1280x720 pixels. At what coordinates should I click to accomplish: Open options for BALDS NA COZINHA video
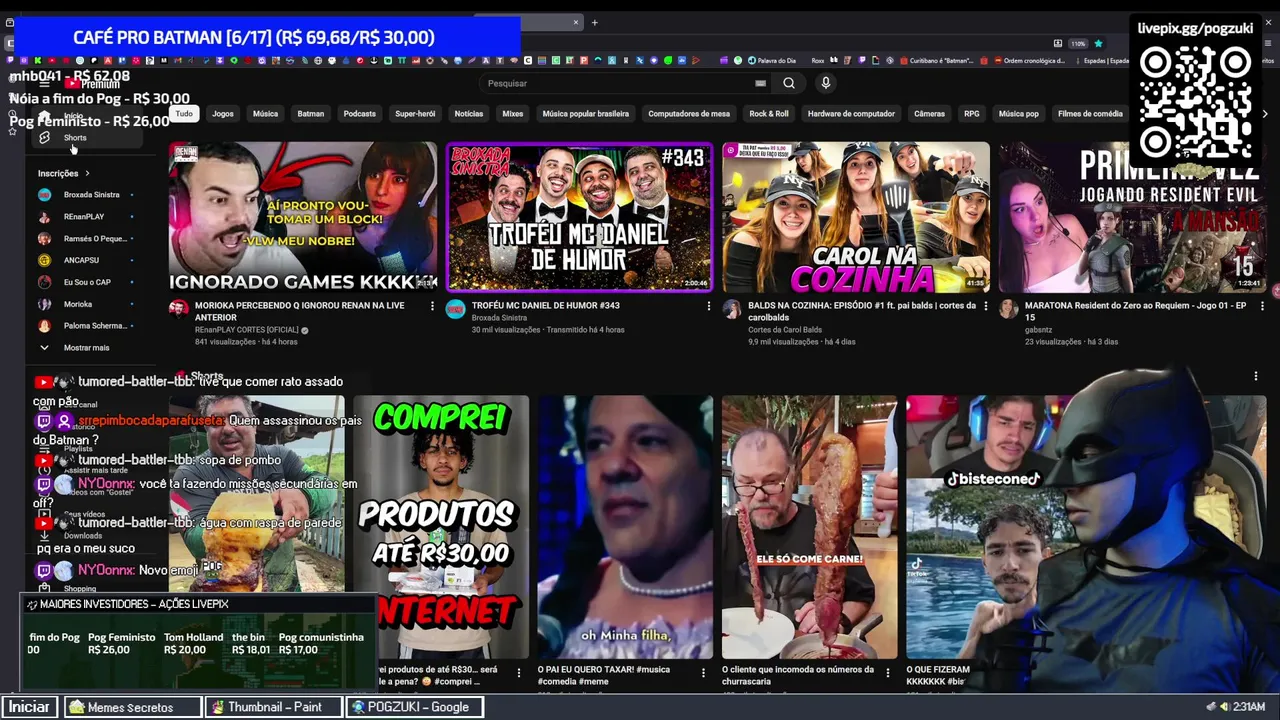pyautogui.click(x=986, y=306)
